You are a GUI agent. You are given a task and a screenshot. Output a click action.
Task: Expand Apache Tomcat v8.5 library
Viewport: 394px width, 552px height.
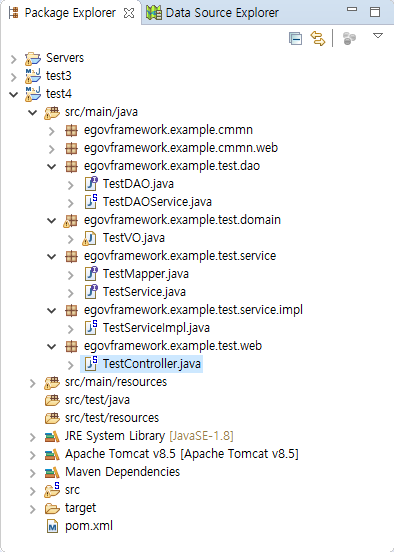pyautogui.click(x=33, y=455)
